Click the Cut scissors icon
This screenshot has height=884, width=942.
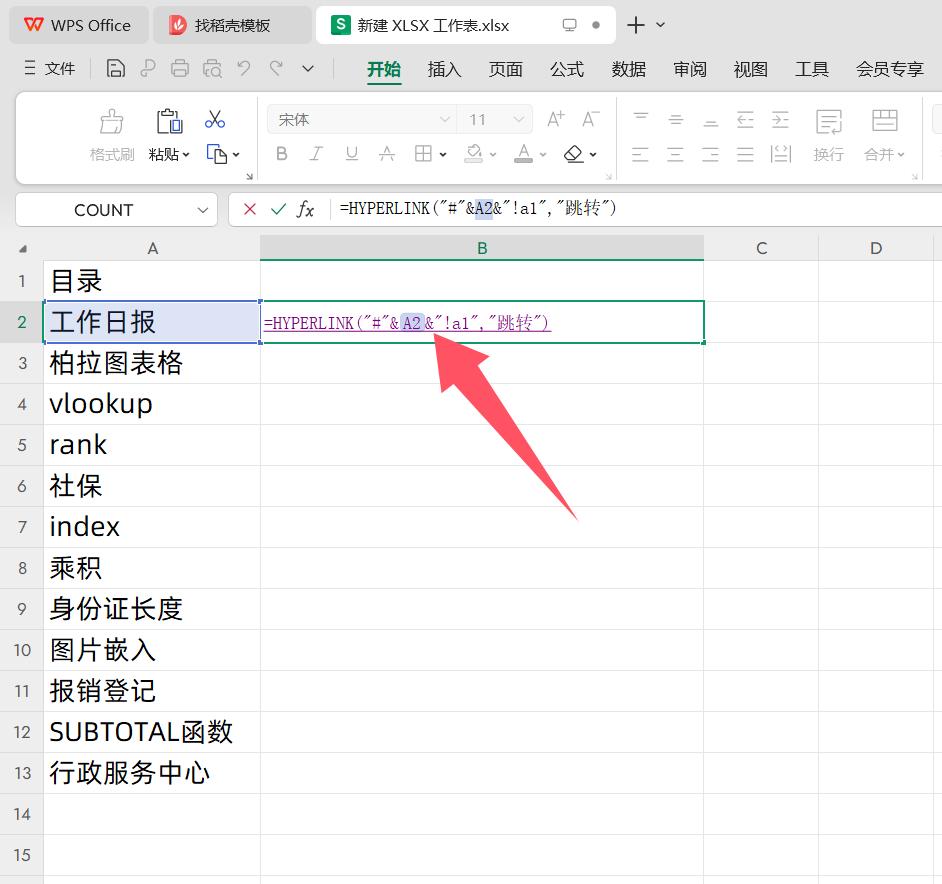coord(215,120)
